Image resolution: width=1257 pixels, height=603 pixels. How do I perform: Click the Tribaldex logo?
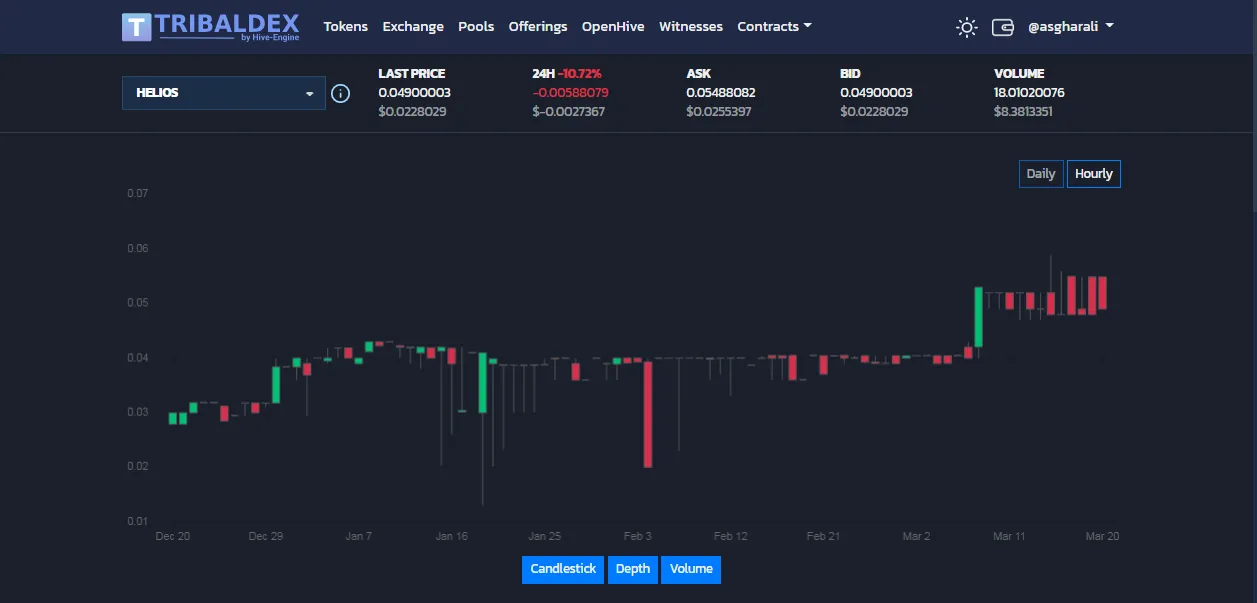210,27
